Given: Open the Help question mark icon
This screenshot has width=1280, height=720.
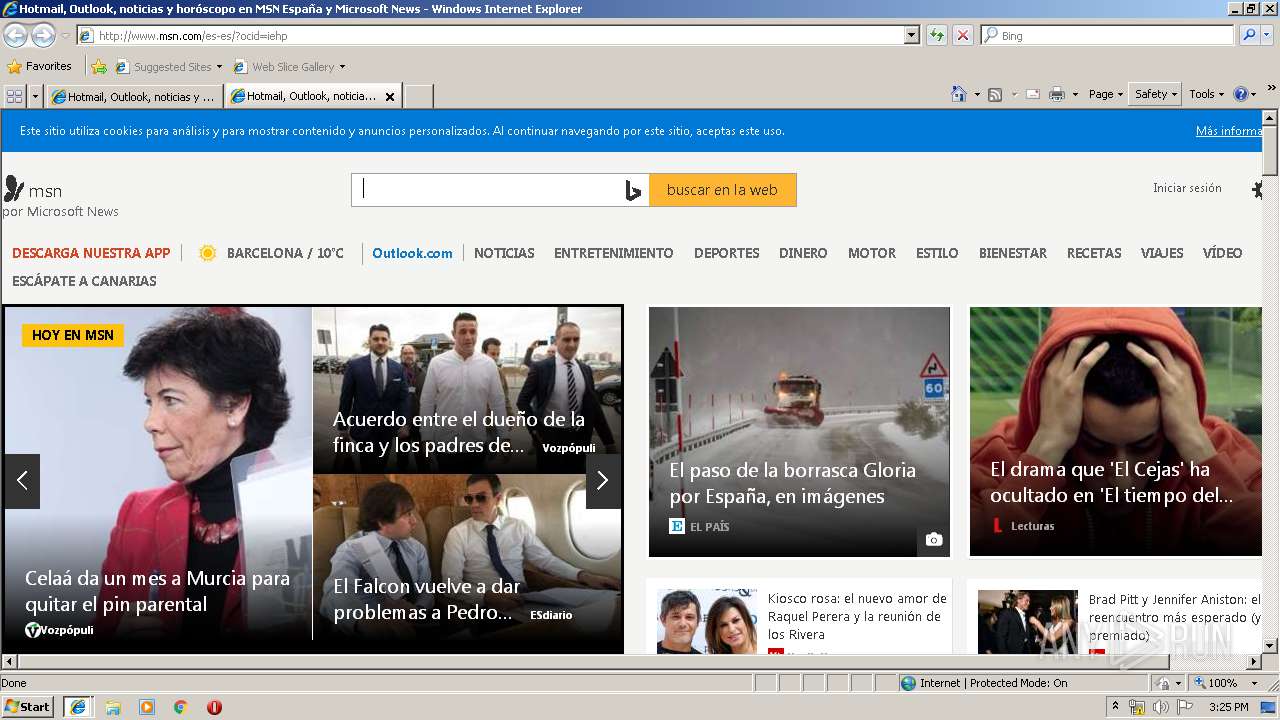Looking at the screenshot, I should [1240, 94].
